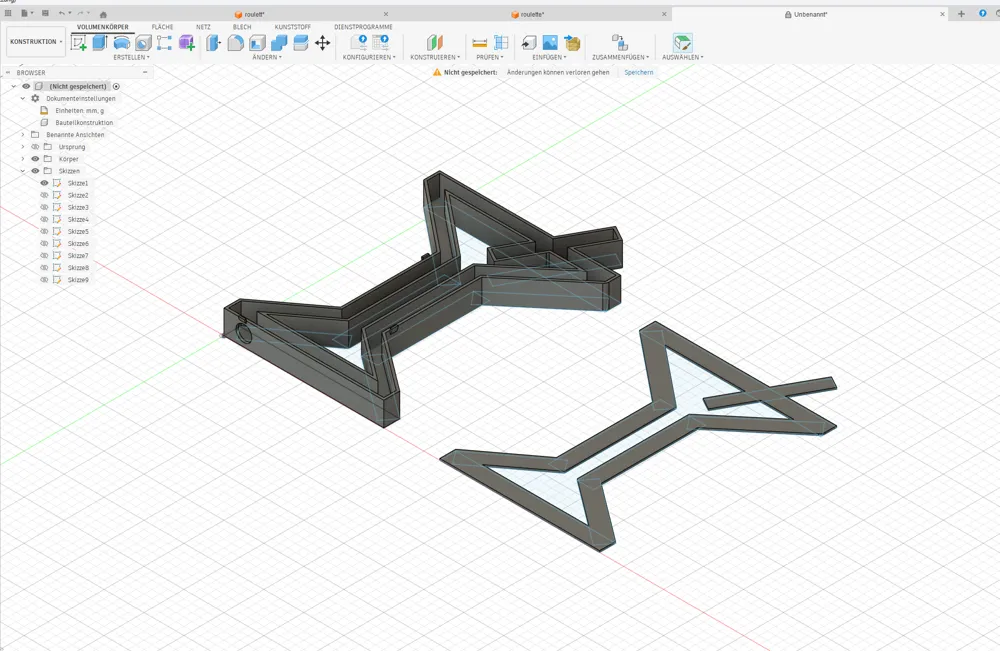This screenshot has width=1000, height=651.
Task: Show Skizze2 using its eye icon
Action: pyautogui.click(x=45, y=195)
